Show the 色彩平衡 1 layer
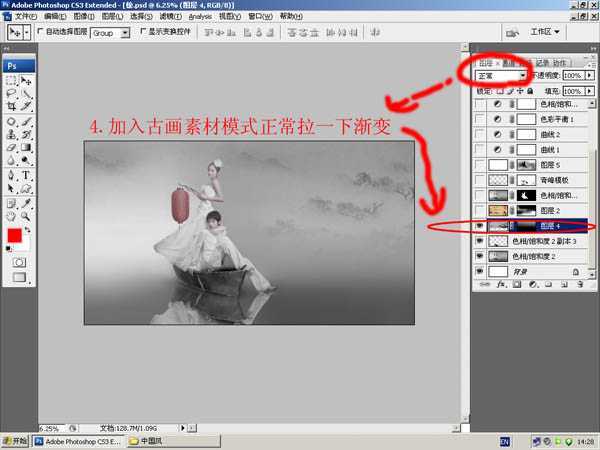 (x=479, y=119)
